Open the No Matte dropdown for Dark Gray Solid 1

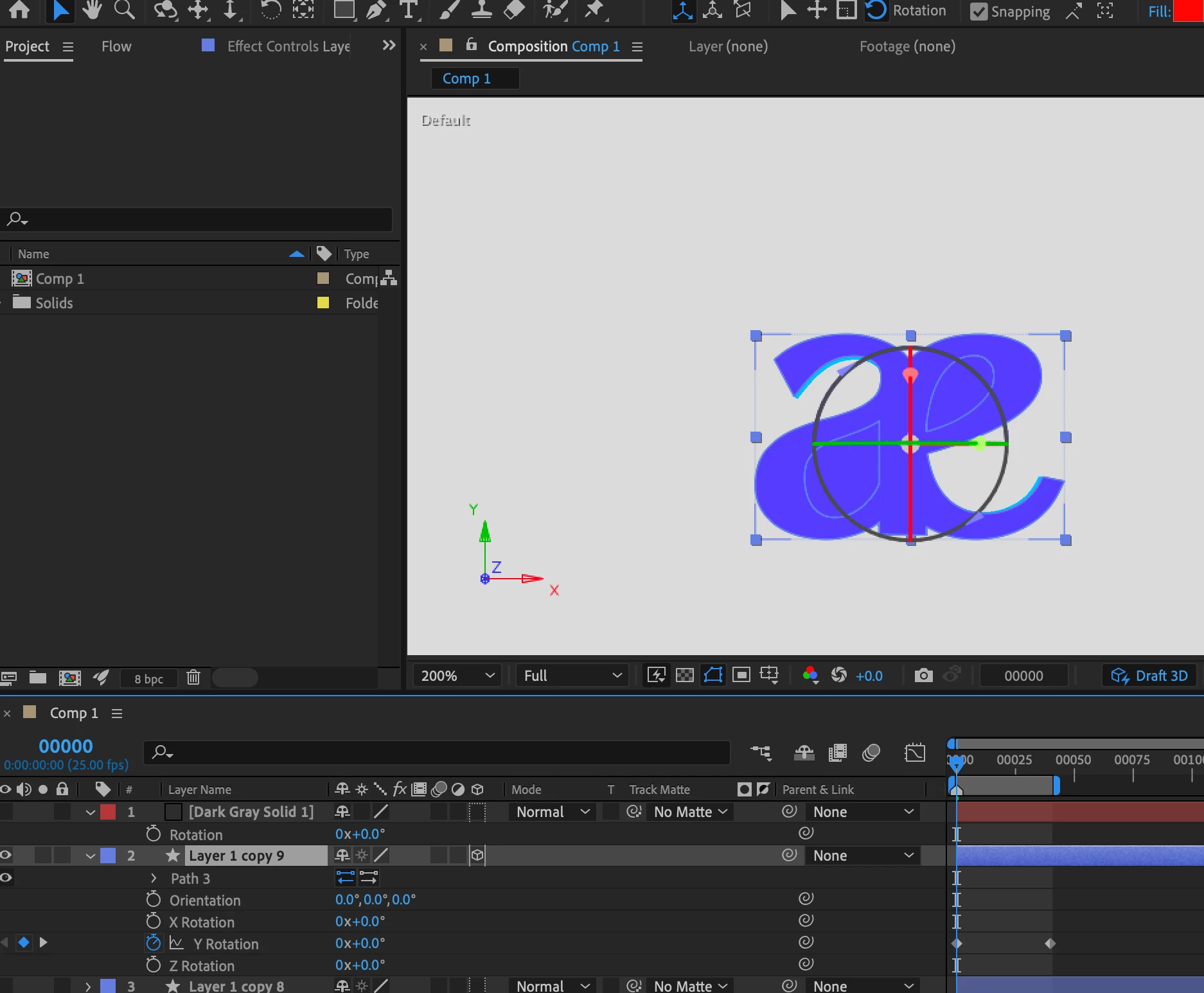691,812
